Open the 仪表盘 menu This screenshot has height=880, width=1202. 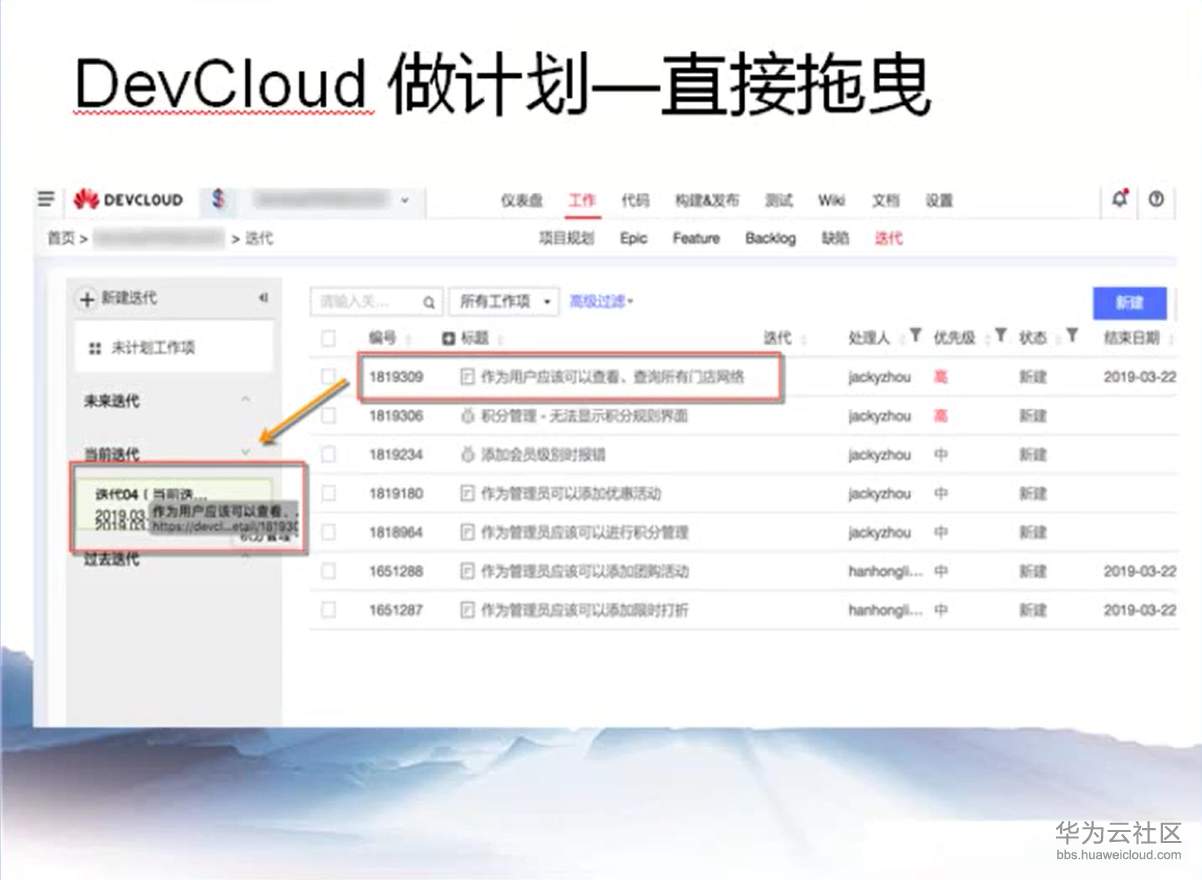tap(522, 200)
